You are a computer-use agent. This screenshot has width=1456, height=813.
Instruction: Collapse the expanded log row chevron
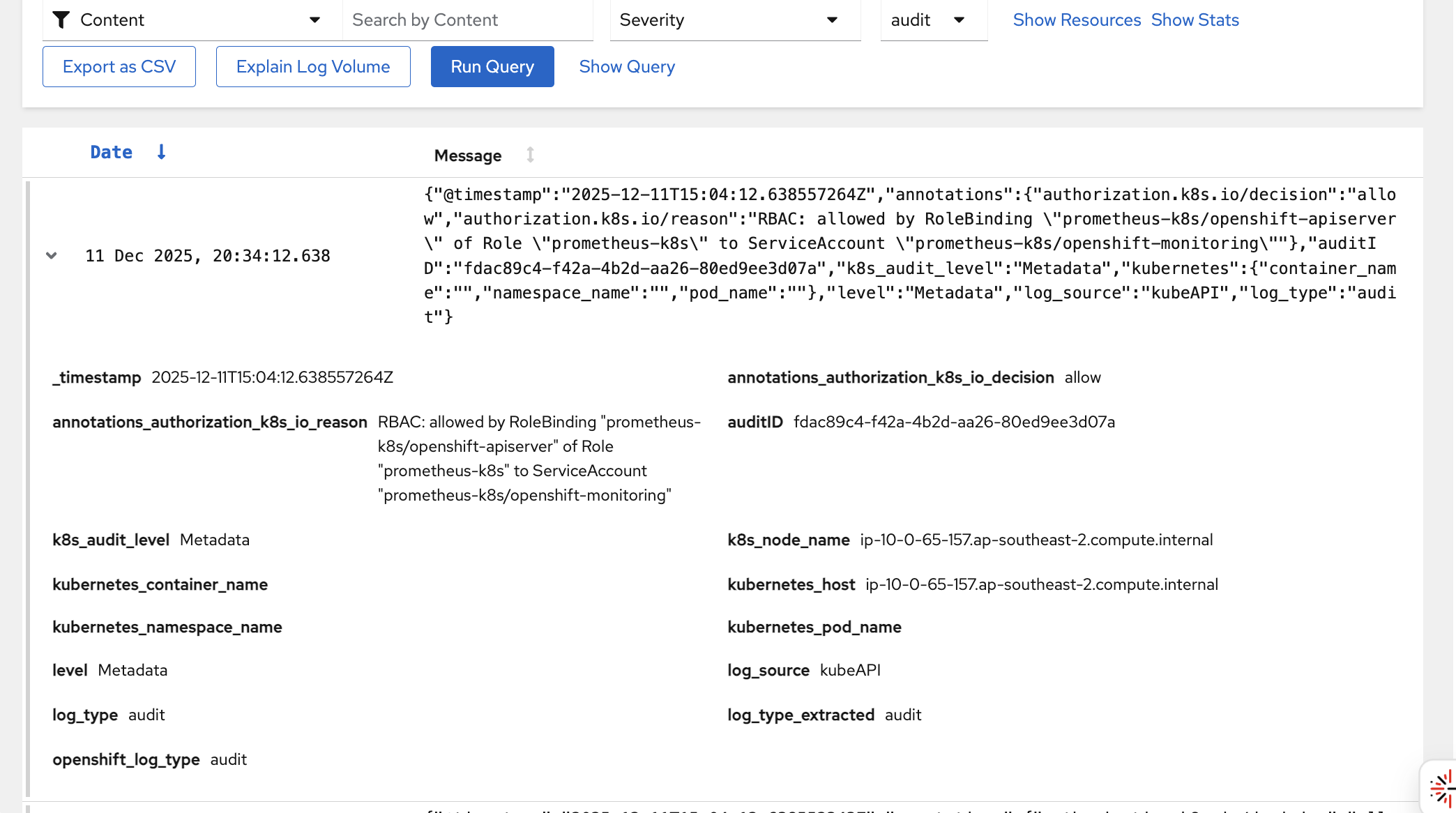point(52,256)
